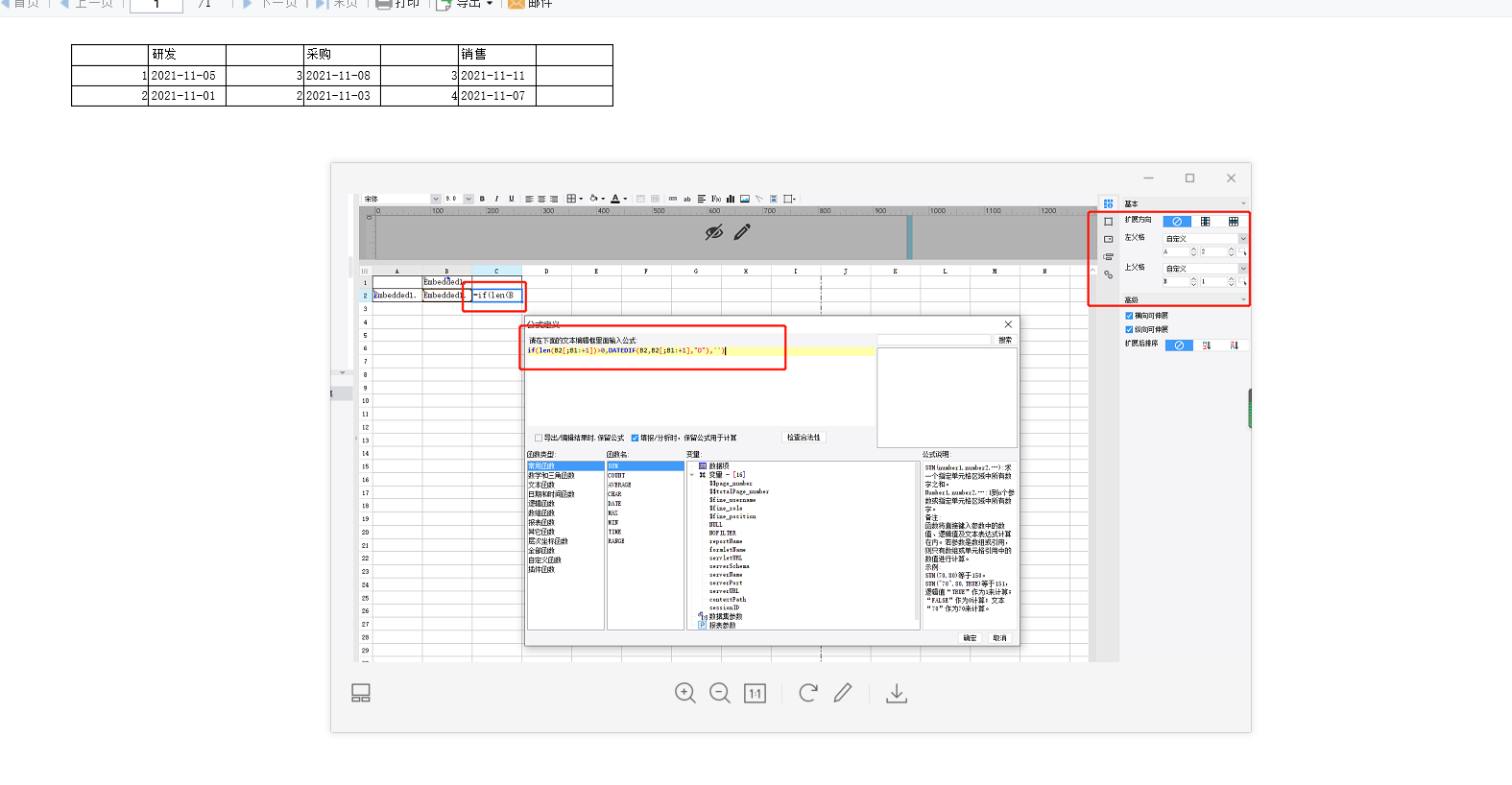Open the cell attributes tab icon in the right panel

click(1108, 203)
